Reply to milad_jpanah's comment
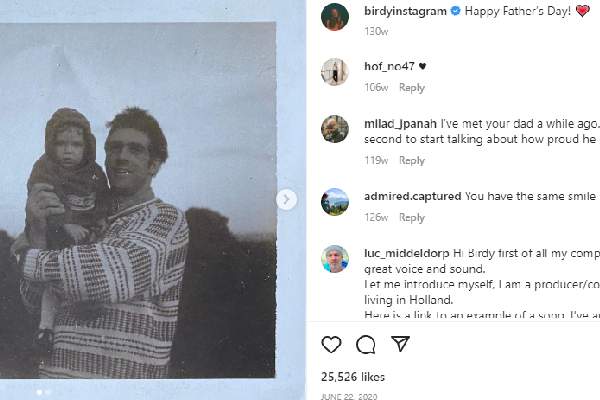Viewport: 600px width, 400px height. 412,161
